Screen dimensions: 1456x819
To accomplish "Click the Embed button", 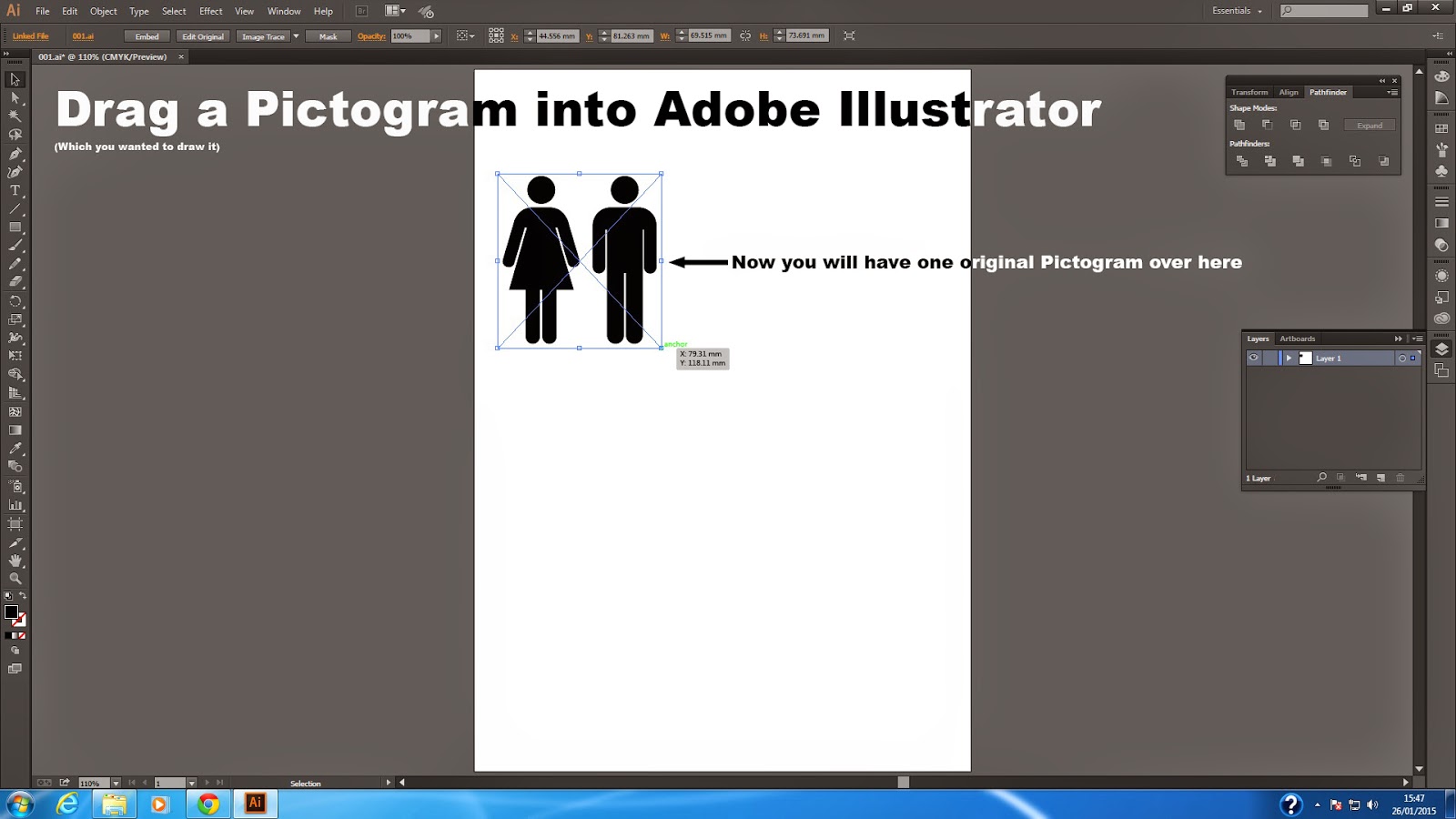I will 147,36.
